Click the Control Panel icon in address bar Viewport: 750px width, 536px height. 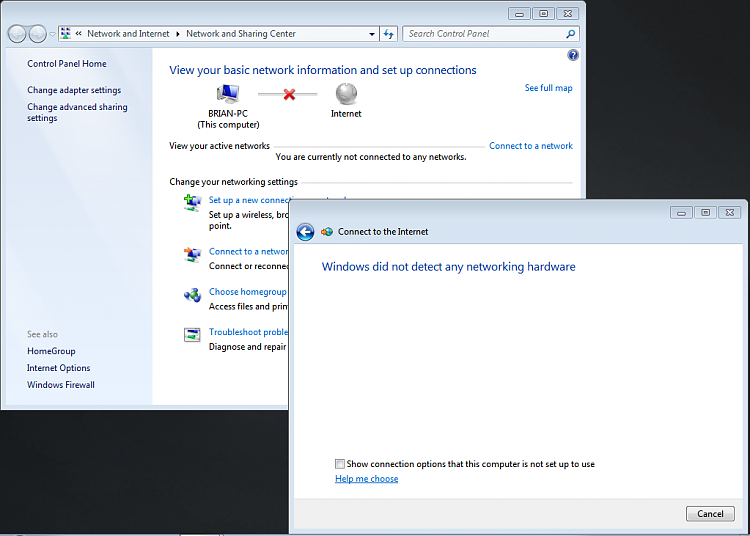pos(66,33)
